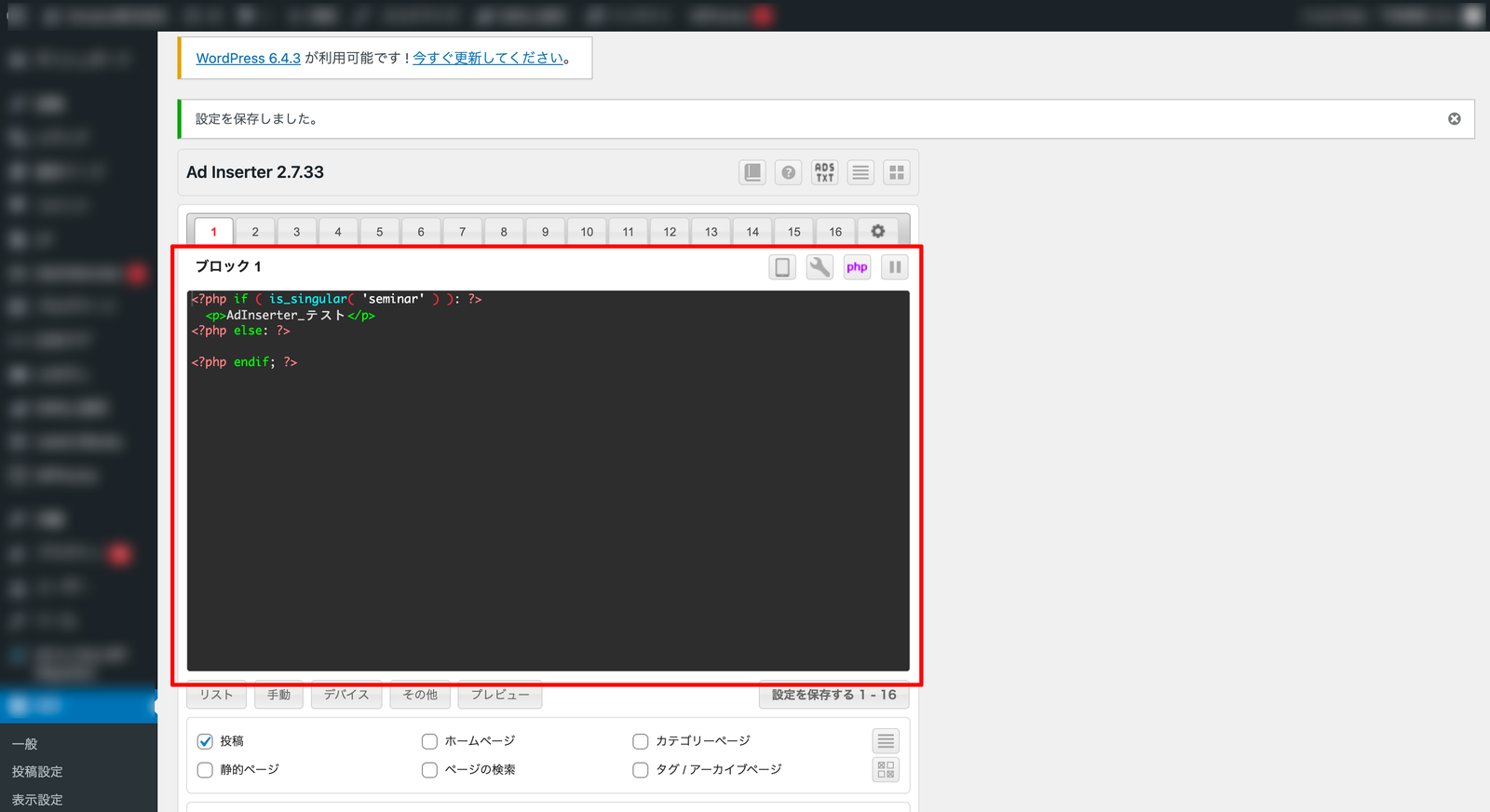Viewport: 1490px width, 812px height.
Task: Open 一般 settings in the sidebar
Action: pyautogui.click(x=25, y=744)
